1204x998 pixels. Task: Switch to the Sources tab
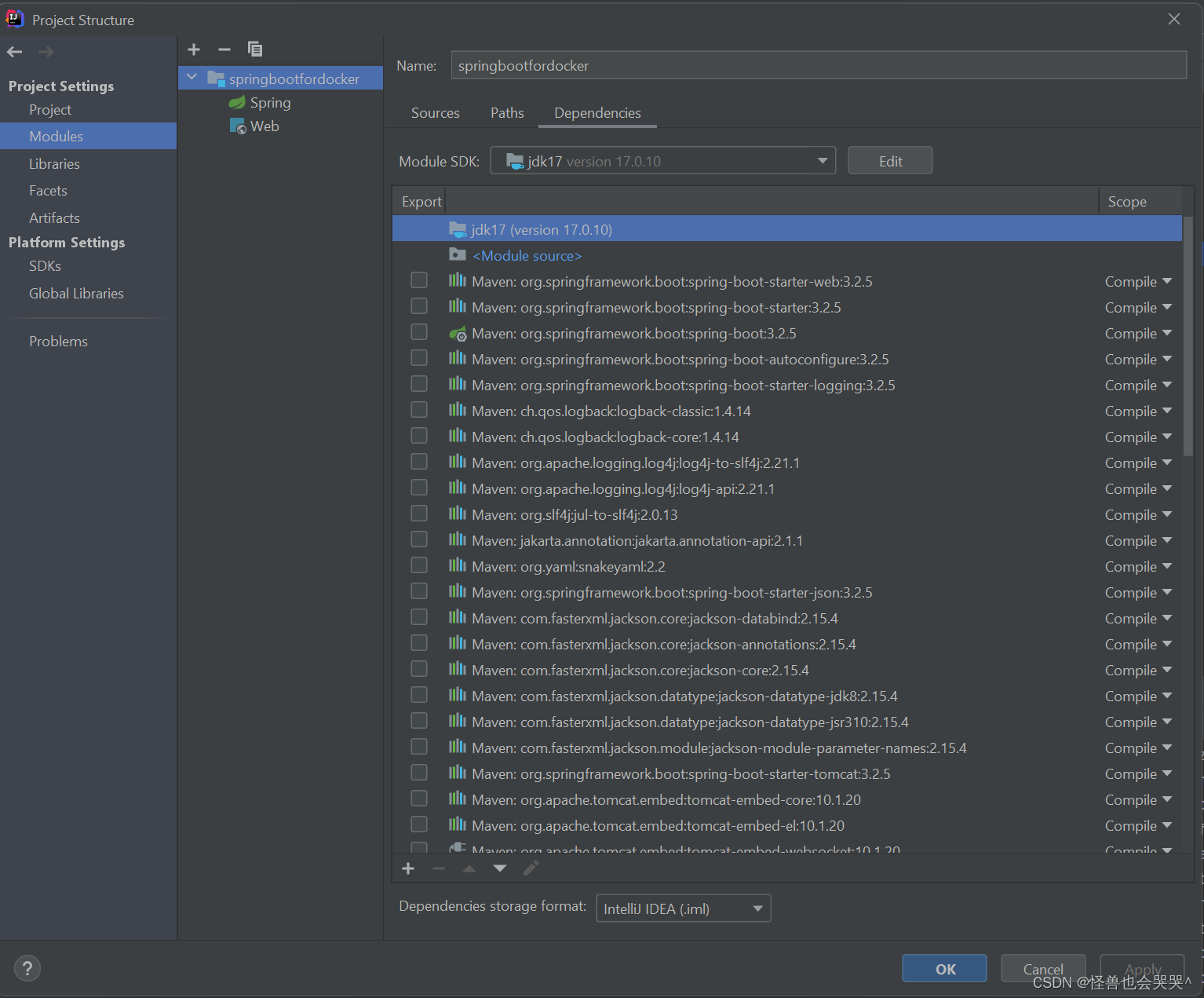(x=436, y=113)
